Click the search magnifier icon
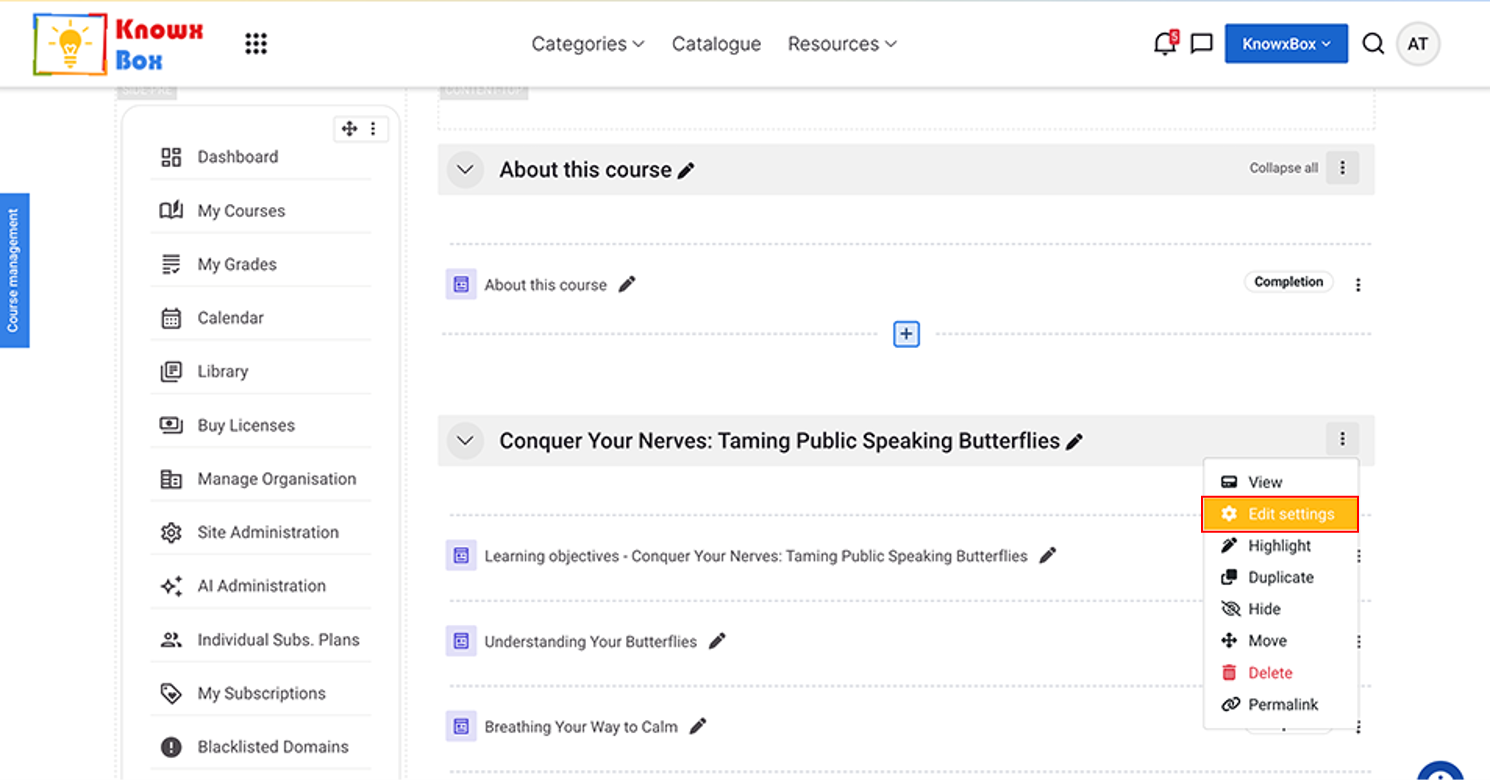 pyautogui.click(x=1373, y=44)
